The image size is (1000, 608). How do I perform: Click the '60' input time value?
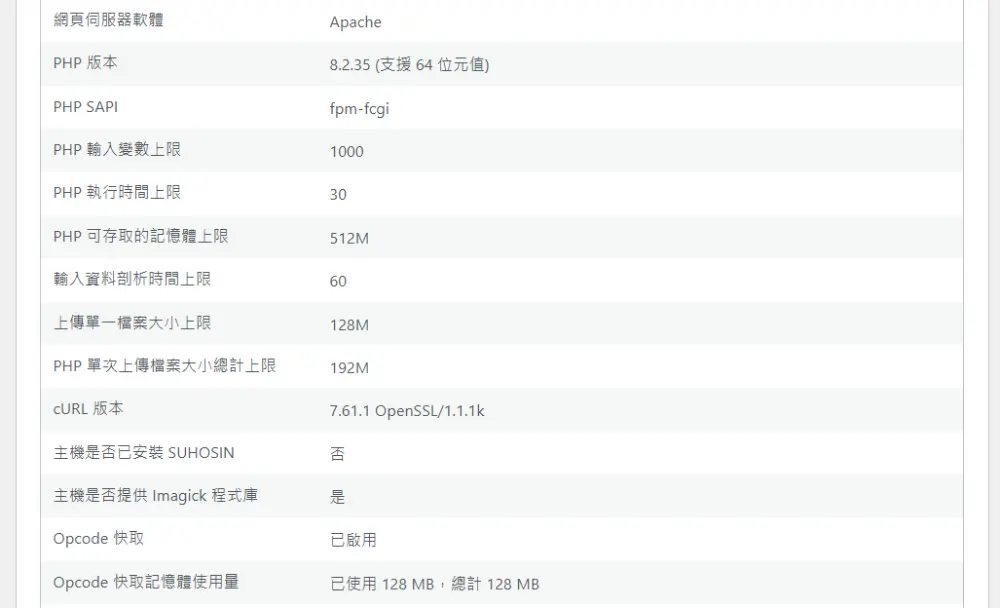(338, 281)
